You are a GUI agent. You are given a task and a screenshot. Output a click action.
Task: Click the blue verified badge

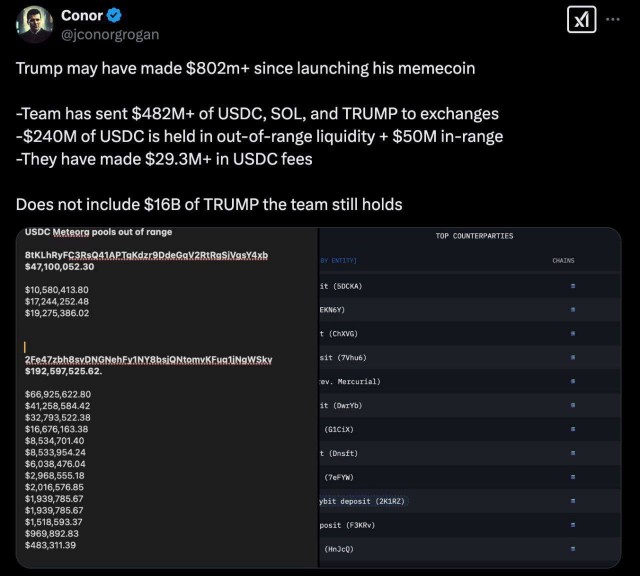tap(115, 16)
